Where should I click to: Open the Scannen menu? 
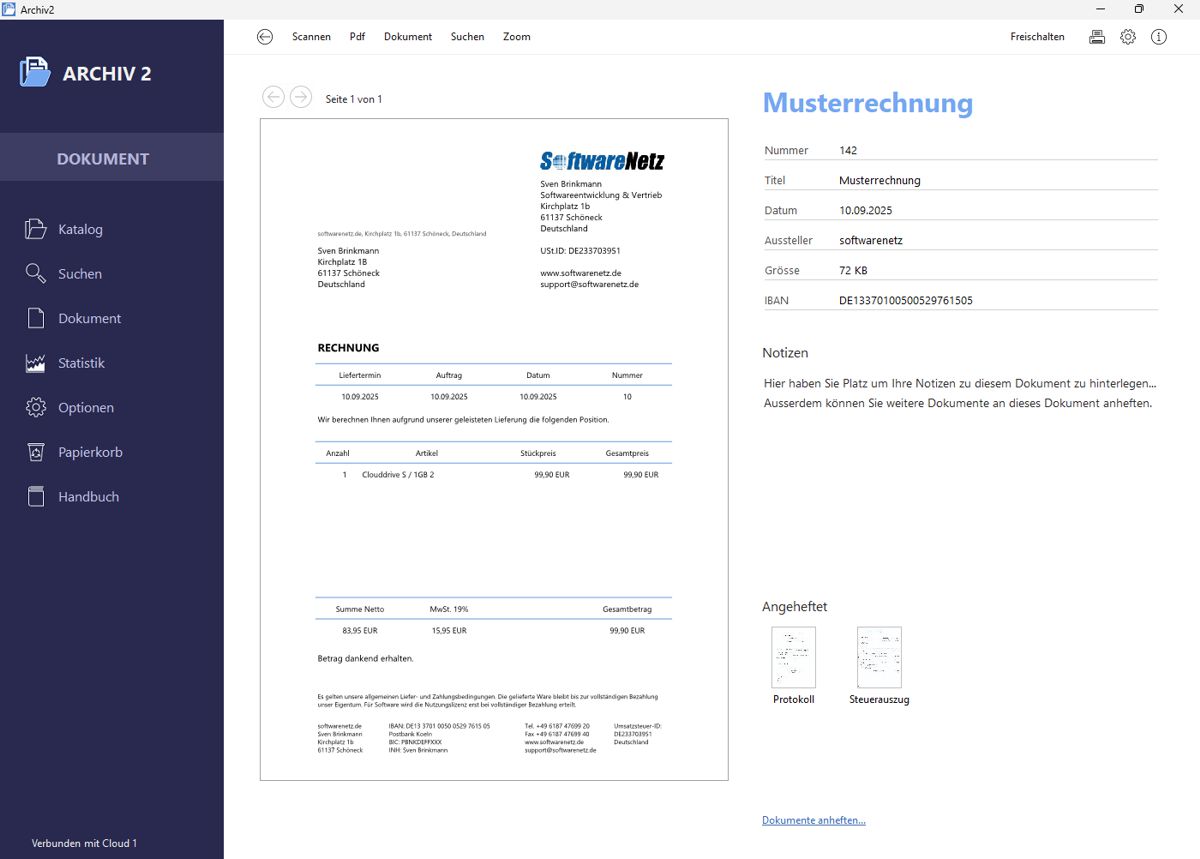tap(311, 37)
